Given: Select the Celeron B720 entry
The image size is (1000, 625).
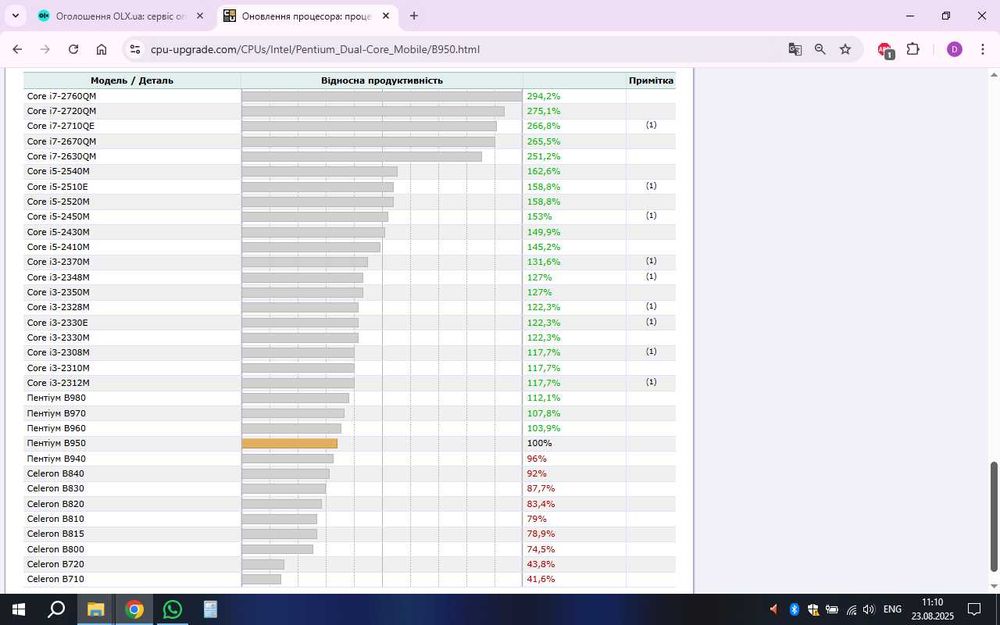Looking at the screenshot, I should click(55, 564).
